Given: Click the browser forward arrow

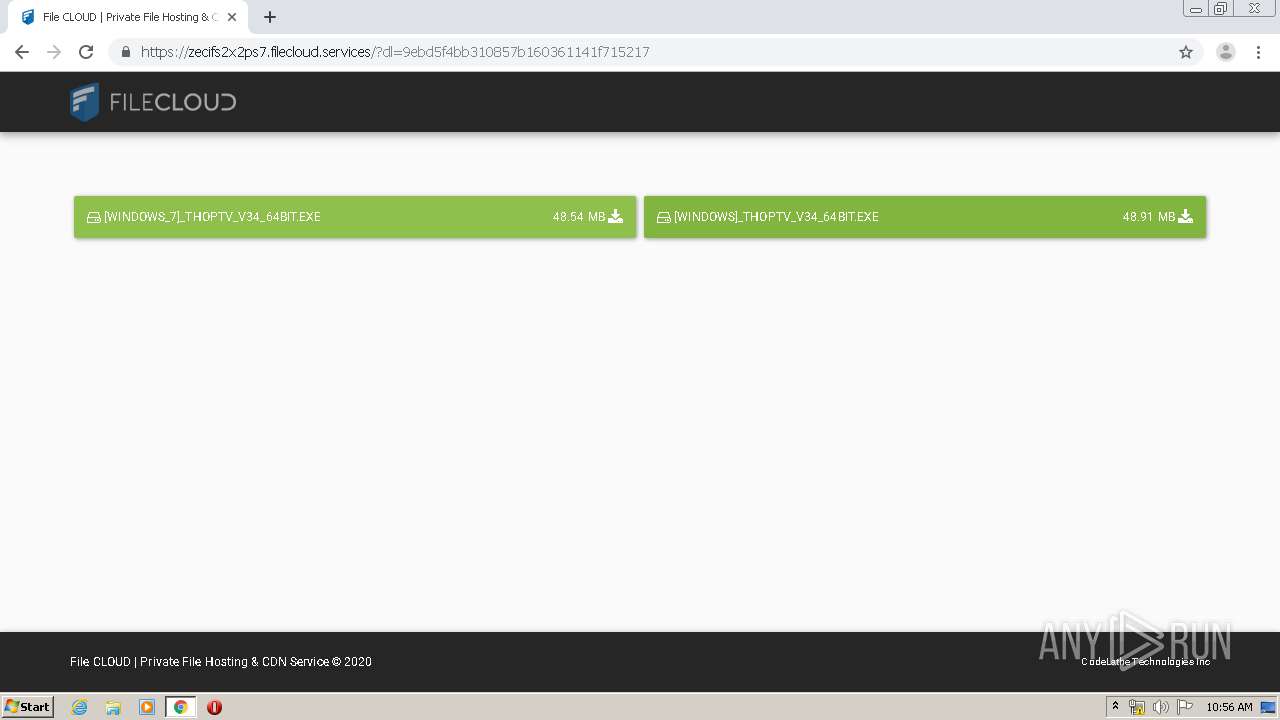Looking at the screenshot, I should [x=54, y=52].
